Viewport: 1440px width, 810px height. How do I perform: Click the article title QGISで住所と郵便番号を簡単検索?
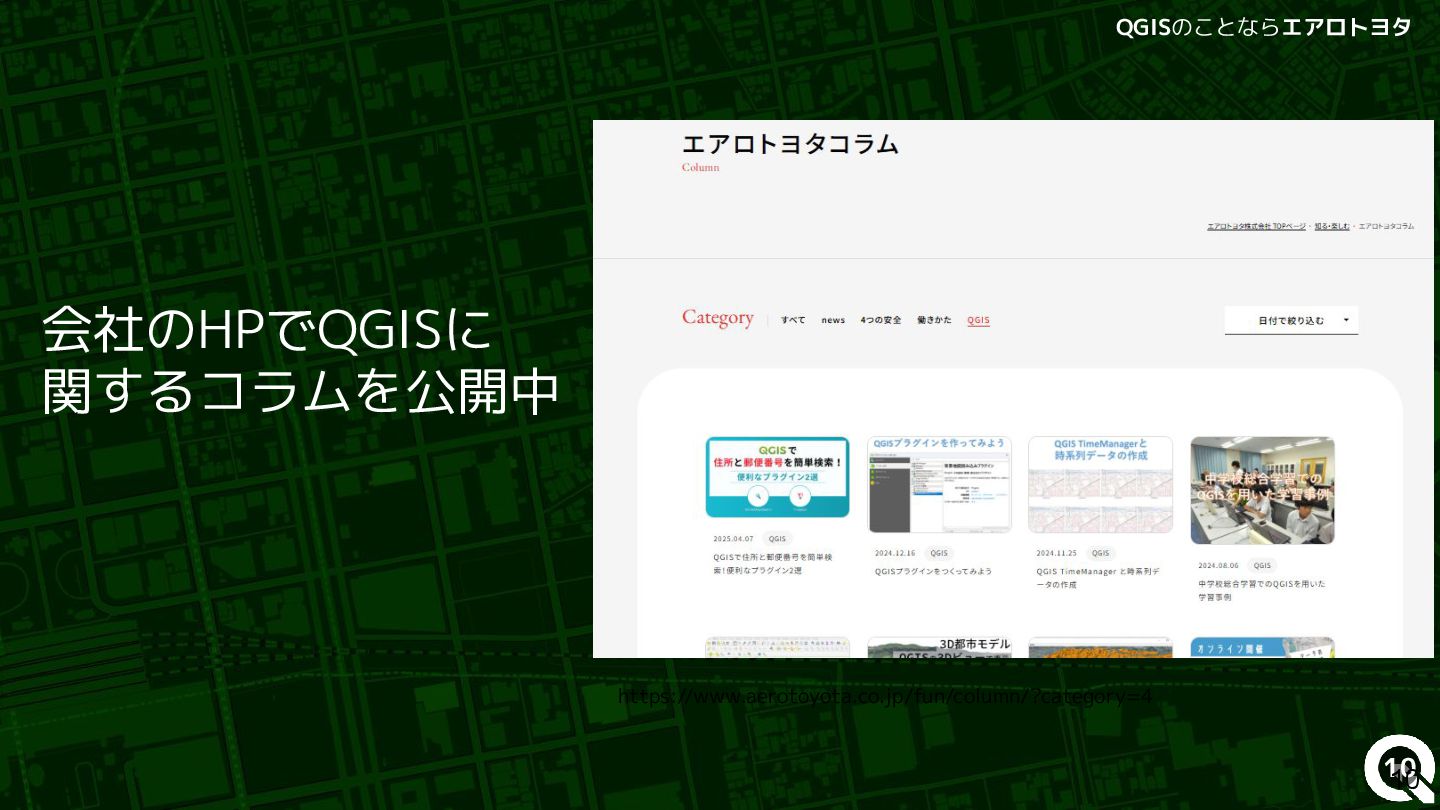(773, 563)
